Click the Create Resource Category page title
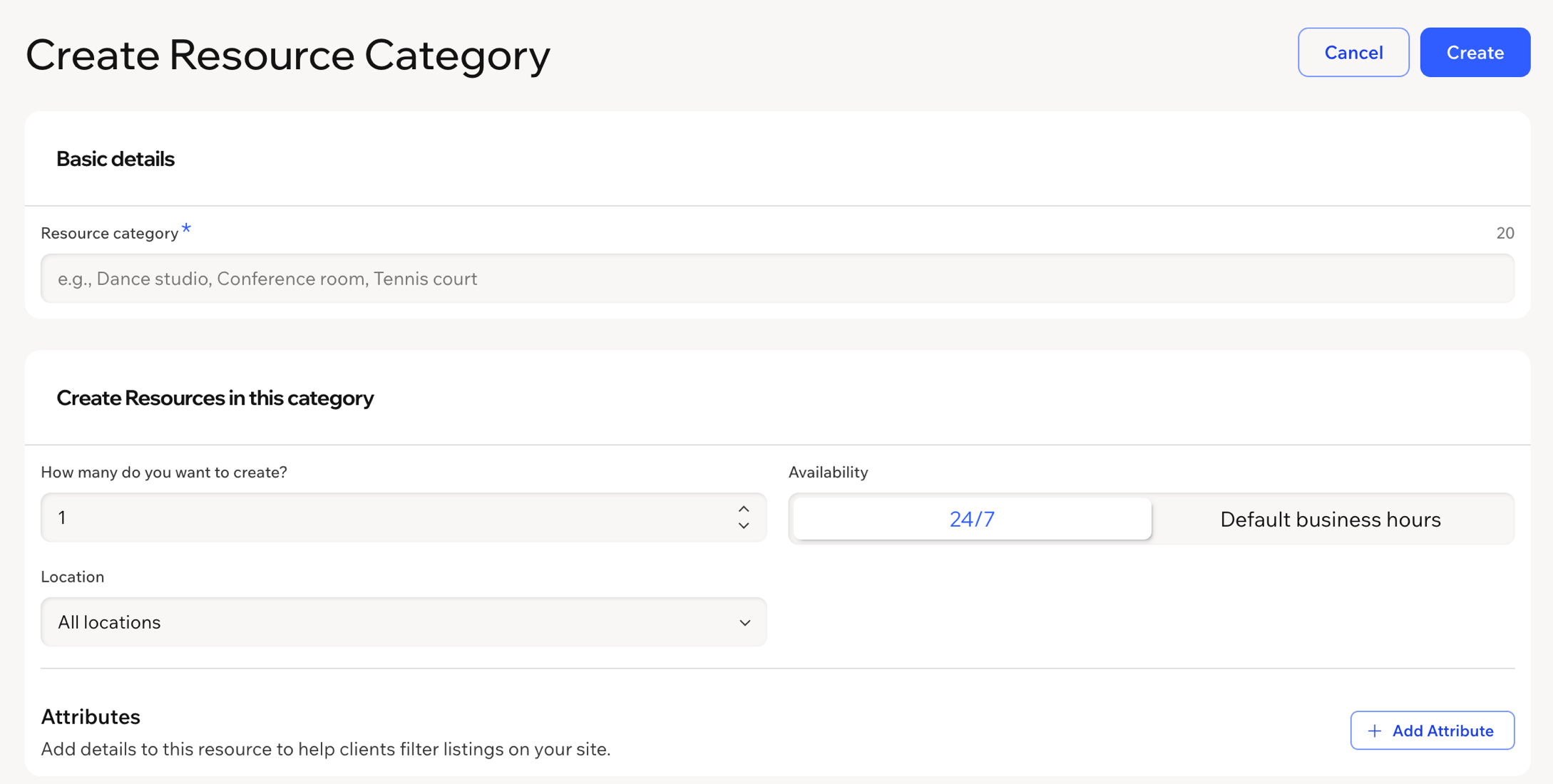 pos(288,54)
